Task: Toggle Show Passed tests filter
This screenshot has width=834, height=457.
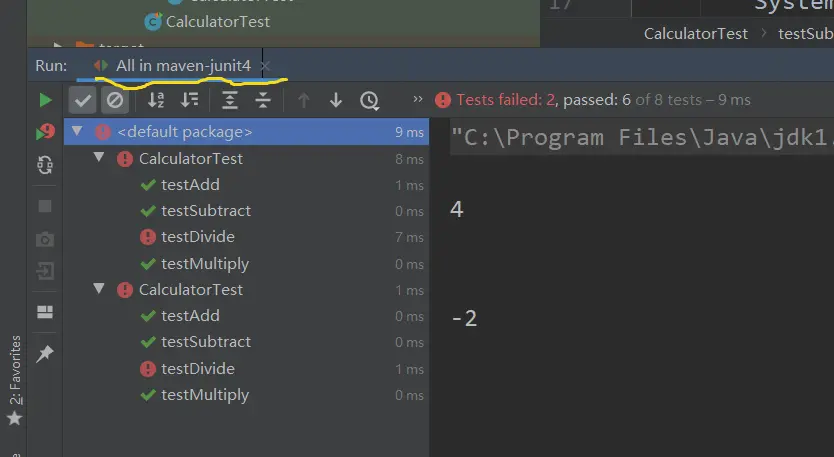Action: 82,100
